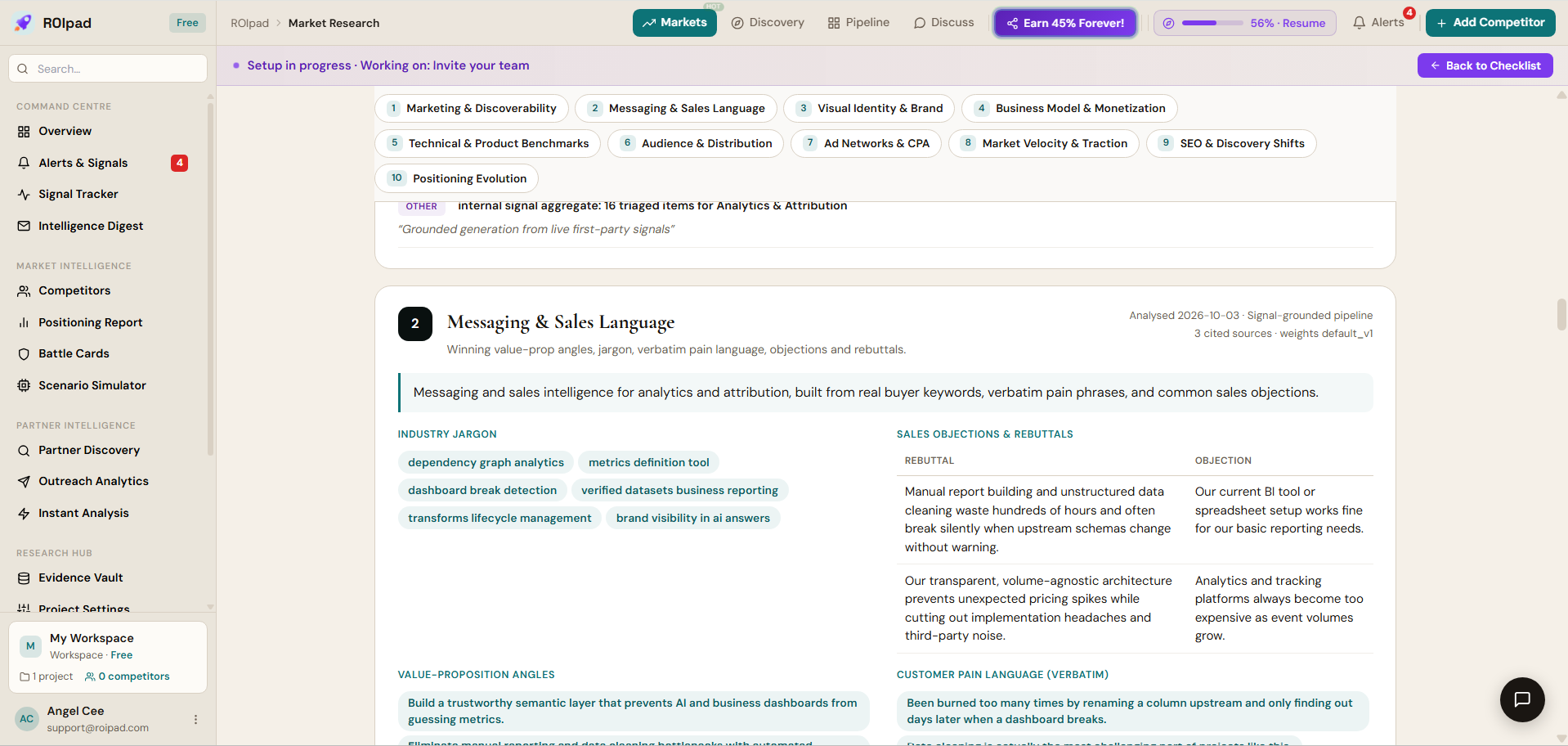Click the sidebar Search field
1568x746 pixels.
(108, 69)
